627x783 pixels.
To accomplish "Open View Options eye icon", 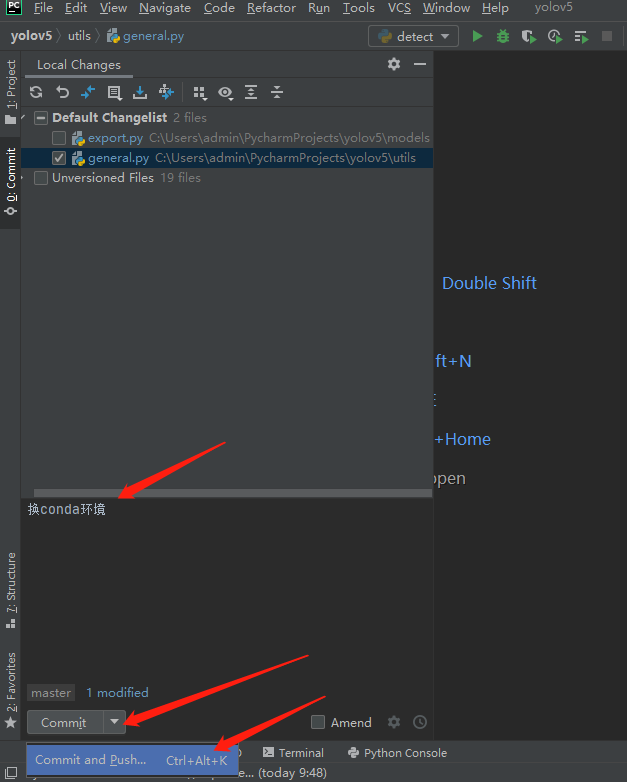I will [x=226, y=93].
